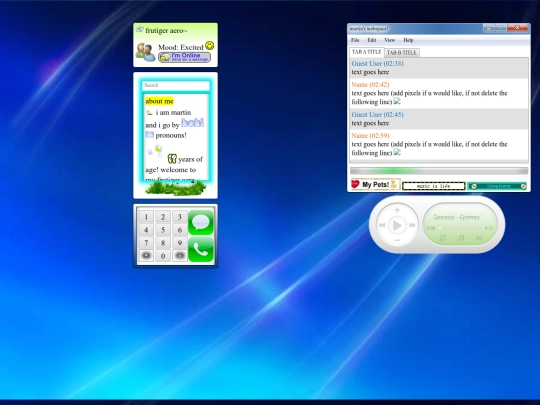Click the teal i love icons badge

[x=497, y=186]
